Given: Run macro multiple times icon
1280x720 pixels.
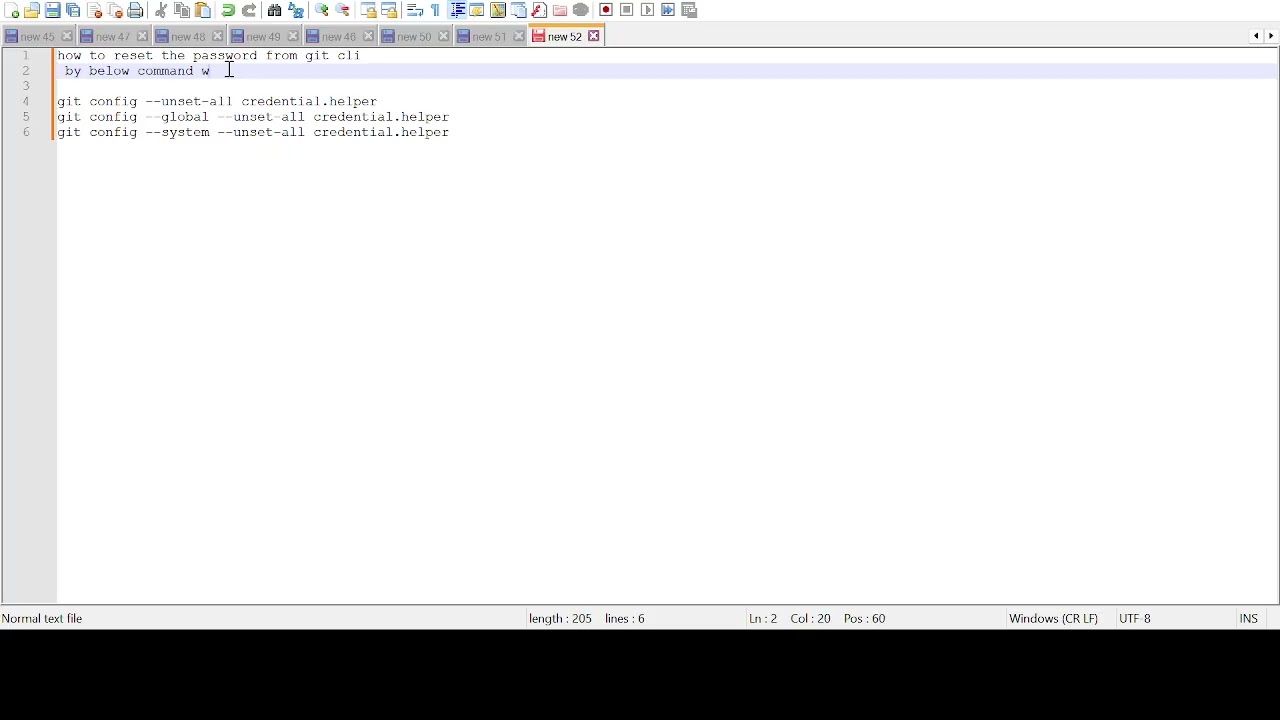Looking at the screenshot, I should [x=668, y=10].
